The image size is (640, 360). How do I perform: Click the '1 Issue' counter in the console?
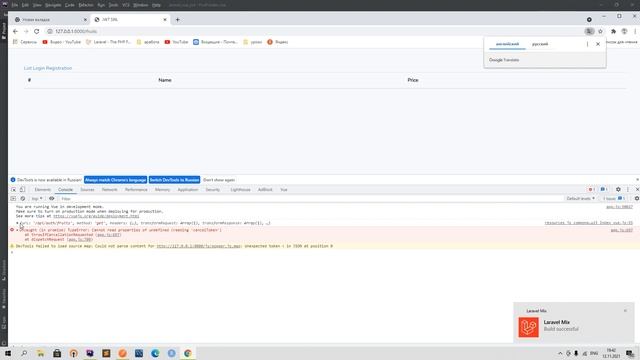point(614,199)
